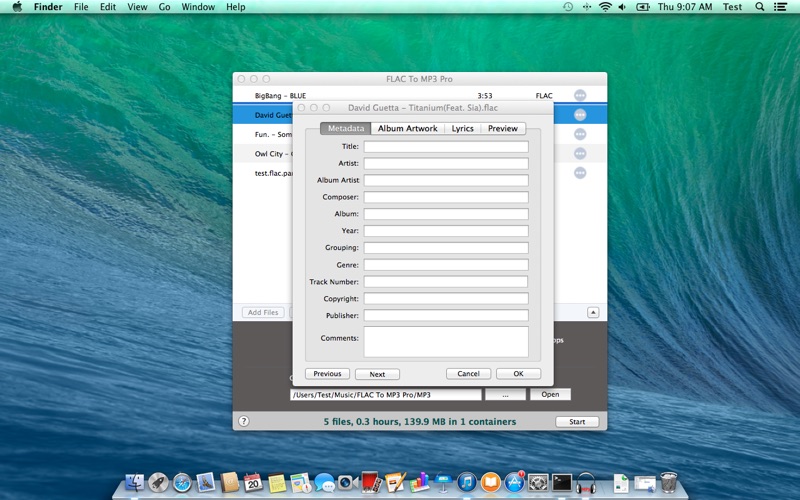Click the Album Artist input field
This screenshot has width=800, height=500.
pyautogui.click(x=446, y=180)
